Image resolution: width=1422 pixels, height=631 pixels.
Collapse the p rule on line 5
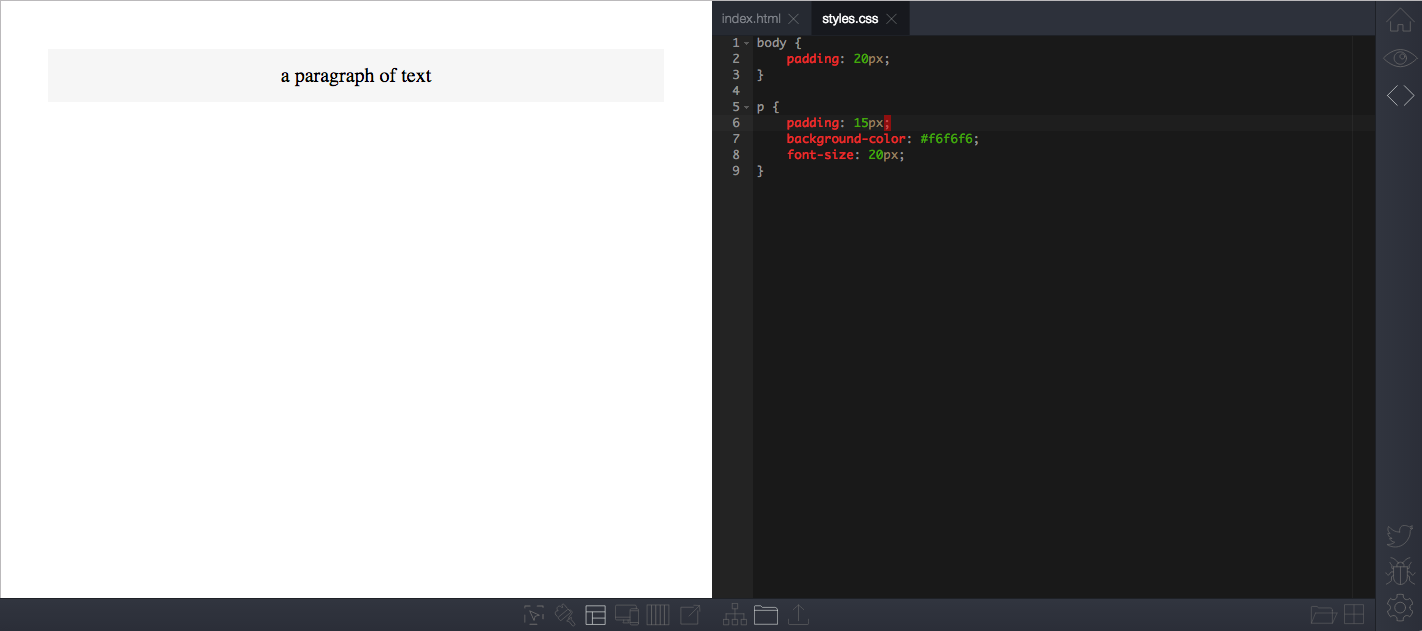pos(746,106)
